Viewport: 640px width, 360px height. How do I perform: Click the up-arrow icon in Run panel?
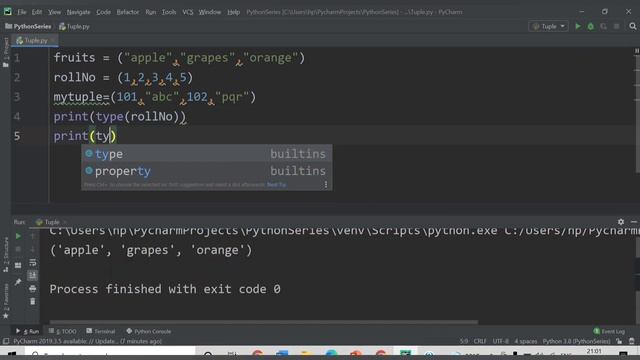coord(33,236)
